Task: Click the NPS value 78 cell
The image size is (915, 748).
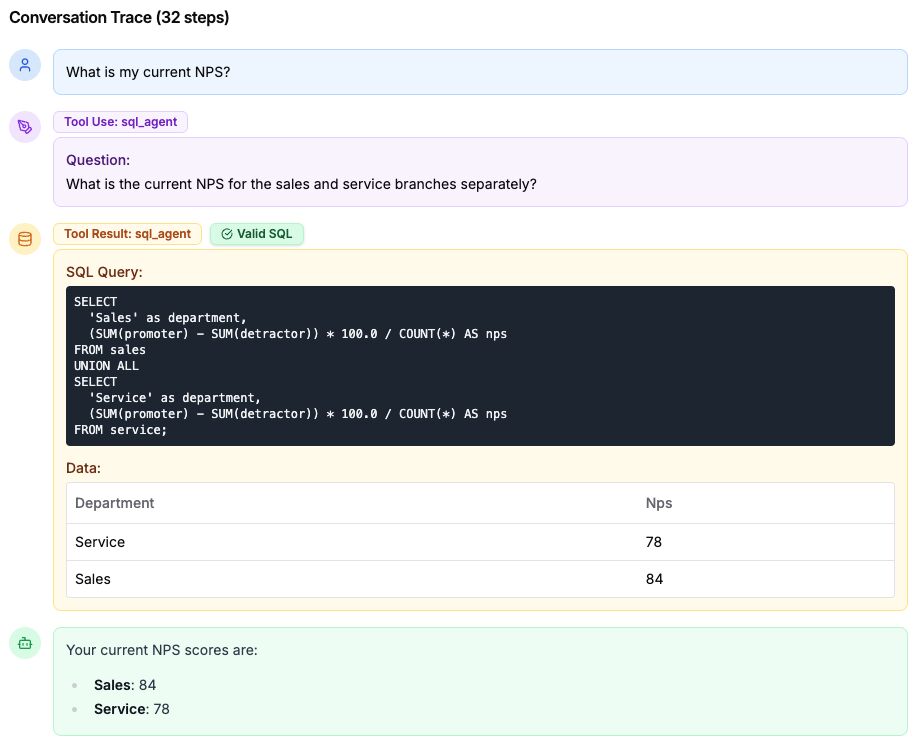Action: (x=654, y=542)
